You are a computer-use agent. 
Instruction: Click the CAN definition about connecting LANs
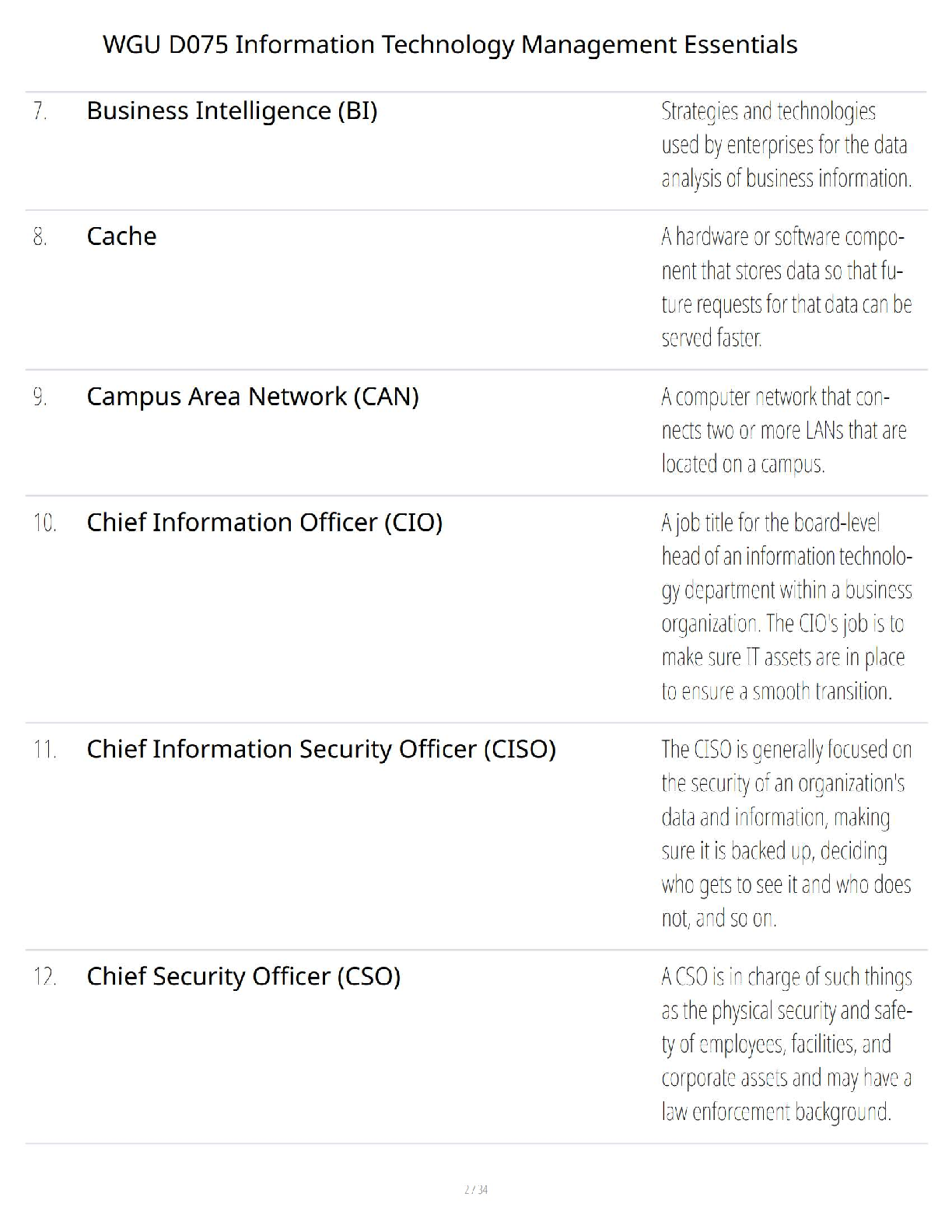click(x=784, y=430)
